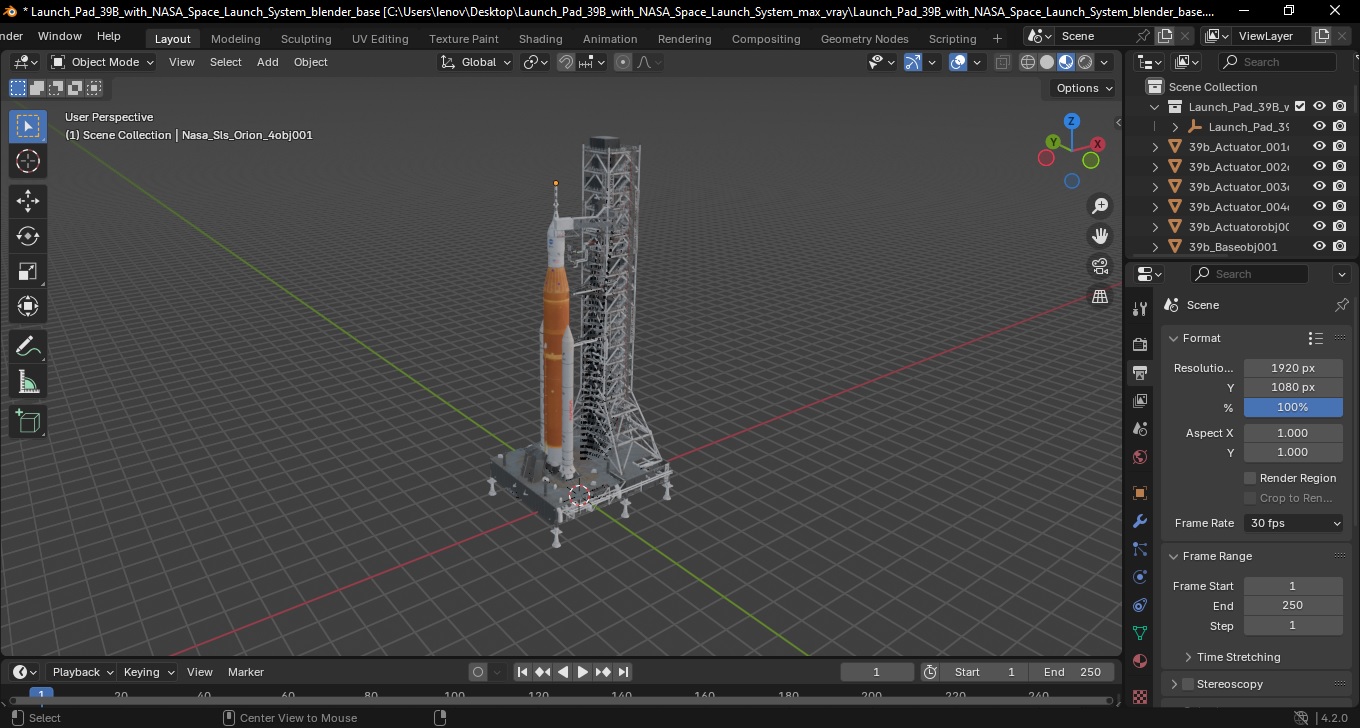Open the Global transform orientation dropdown
Image resolution: width=1360 pixels, height=728 pixels.
pos(476,62)
